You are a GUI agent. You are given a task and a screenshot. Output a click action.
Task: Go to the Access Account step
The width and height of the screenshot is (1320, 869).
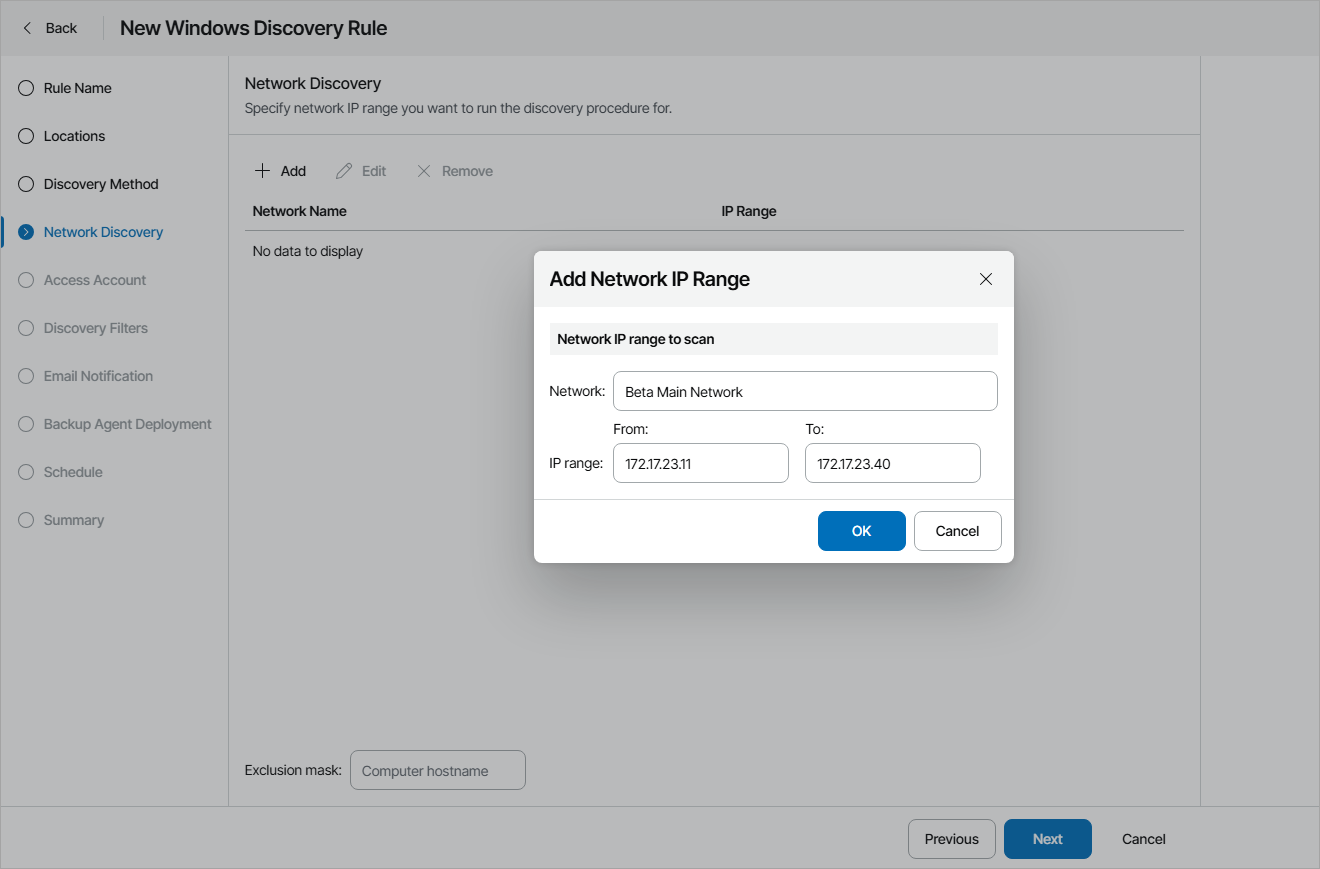[x=94, y=280]
